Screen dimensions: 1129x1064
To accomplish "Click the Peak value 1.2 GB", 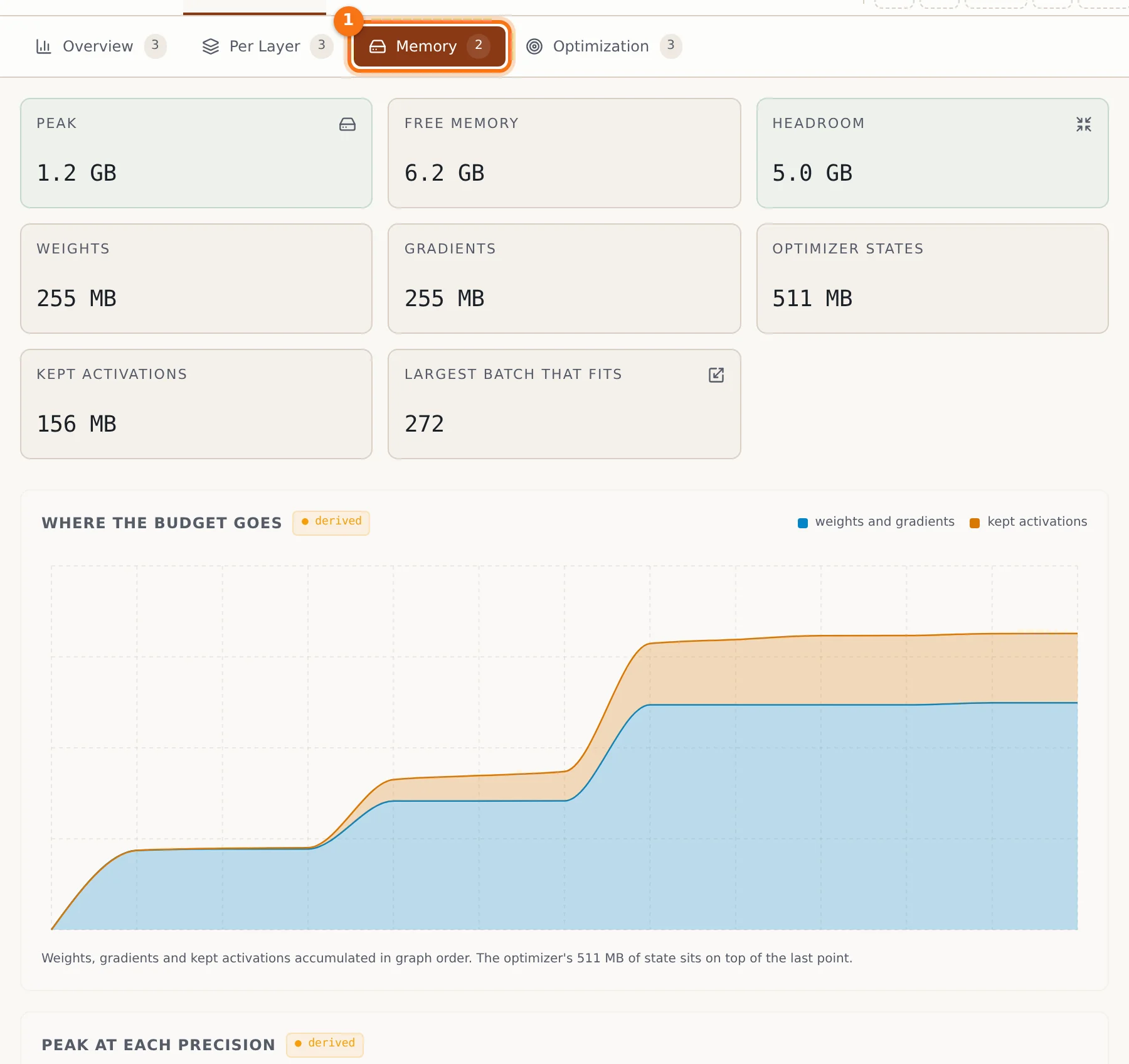I will tap(77, 173).
